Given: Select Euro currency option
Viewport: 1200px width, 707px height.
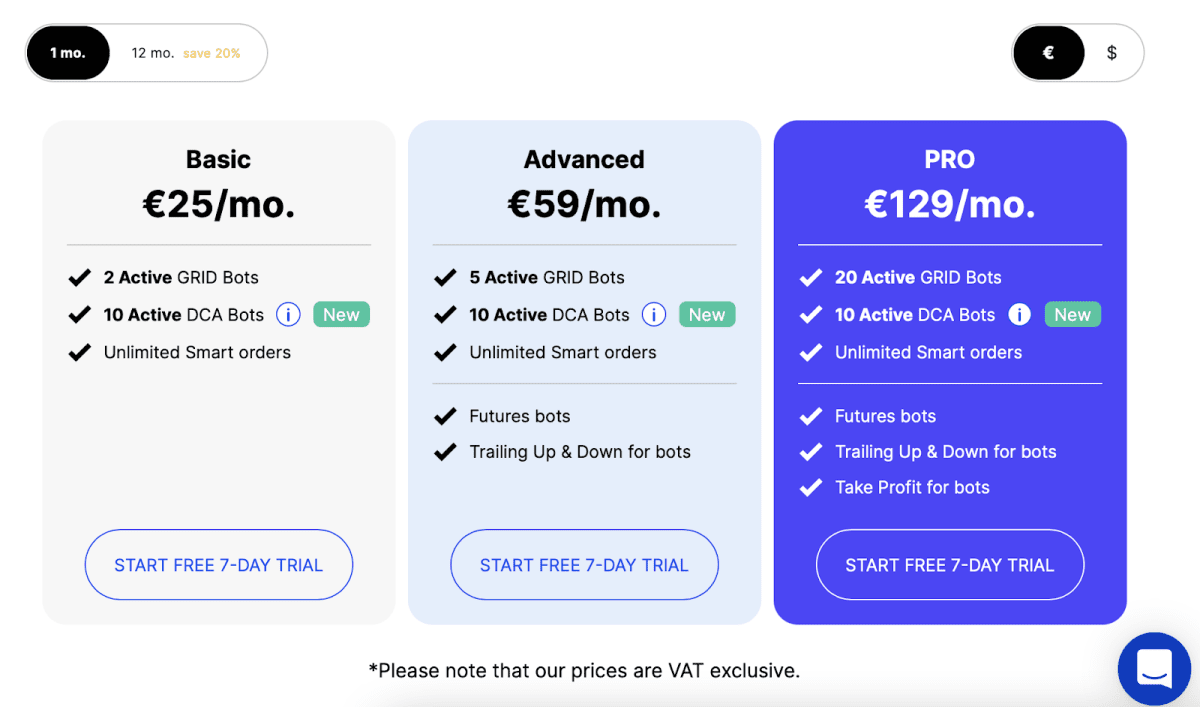Looking at the screenshot, I should [x=1048, y=53].
